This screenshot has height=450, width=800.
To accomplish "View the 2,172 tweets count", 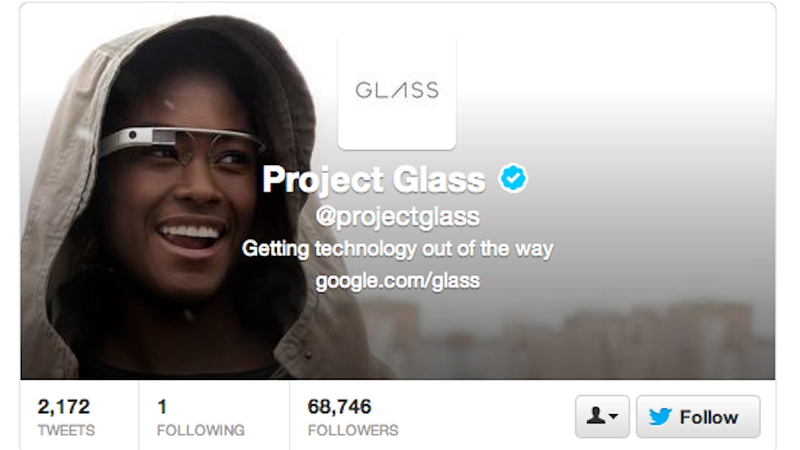I will pyautogui.click(x=64, y=407).
